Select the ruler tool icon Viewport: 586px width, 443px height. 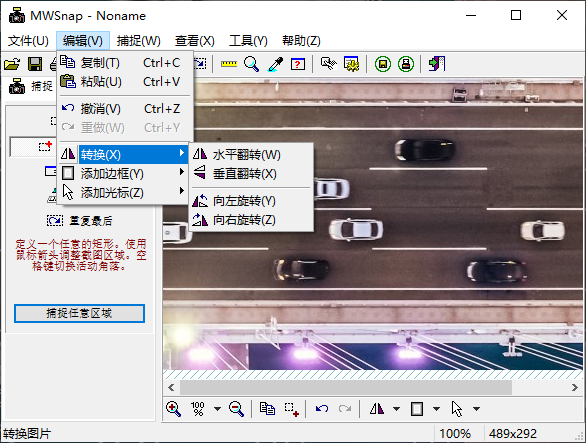tap(229, 64)
